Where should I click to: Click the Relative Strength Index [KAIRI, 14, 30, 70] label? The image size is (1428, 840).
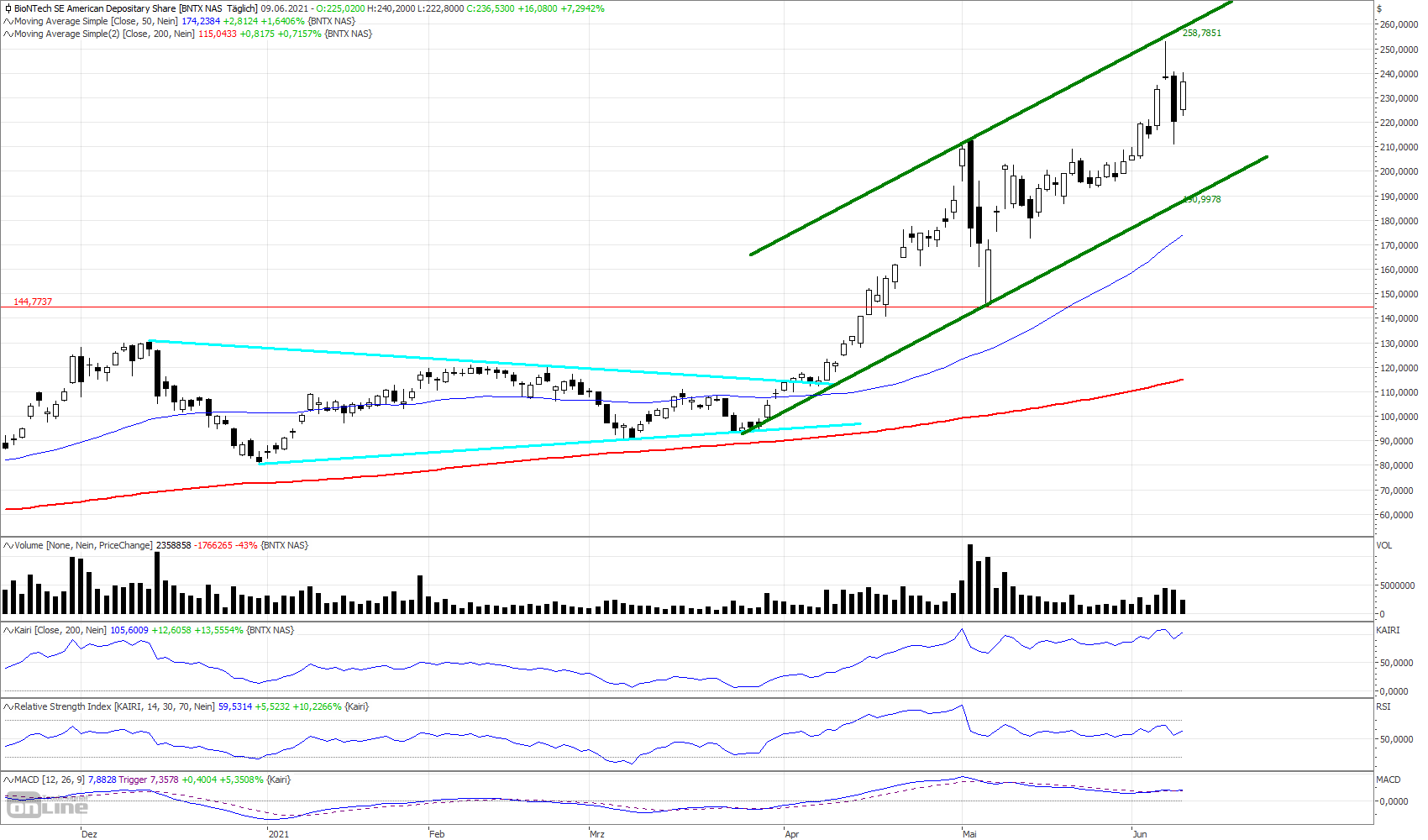point(114,706)
